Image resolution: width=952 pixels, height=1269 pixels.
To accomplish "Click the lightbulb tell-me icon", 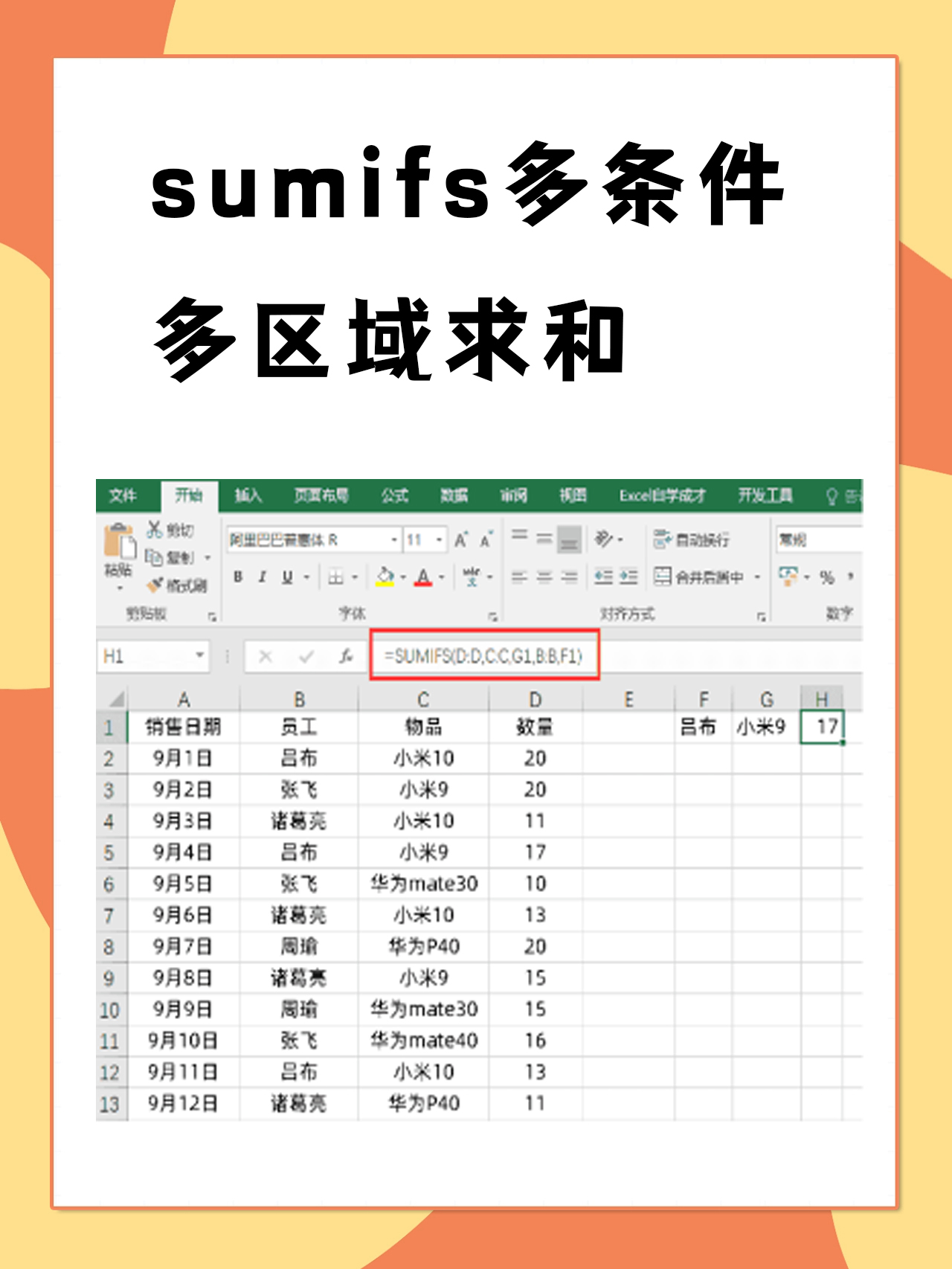I will [832, 496].
